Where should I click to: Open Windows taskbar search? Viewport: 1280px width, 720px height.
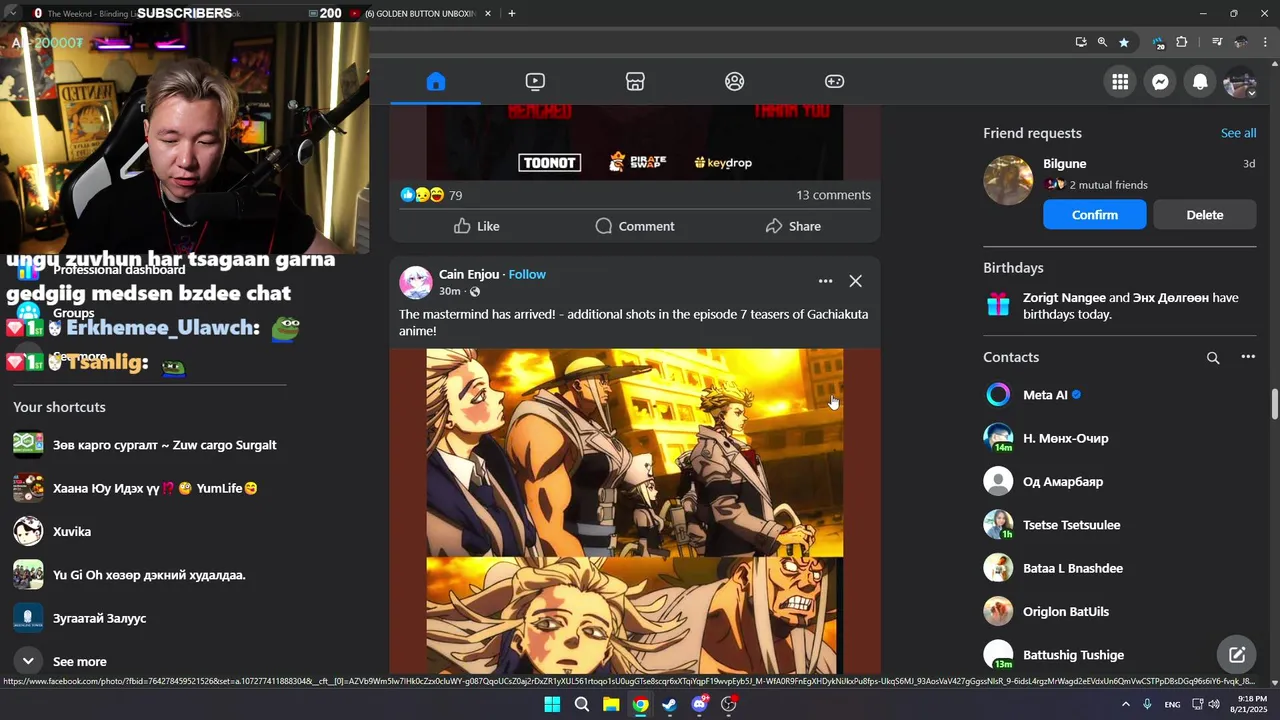click(582, 705)
